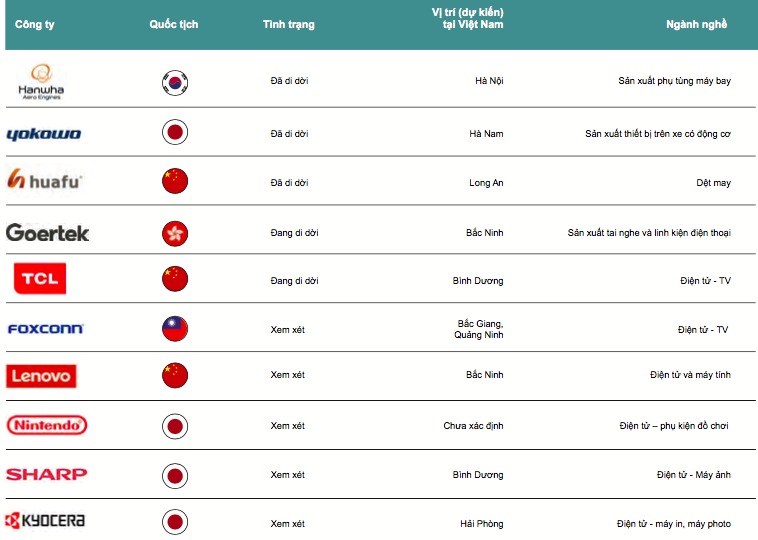
Task: Click the Hanwha Aero Engines logo
Action: [41, 82]
